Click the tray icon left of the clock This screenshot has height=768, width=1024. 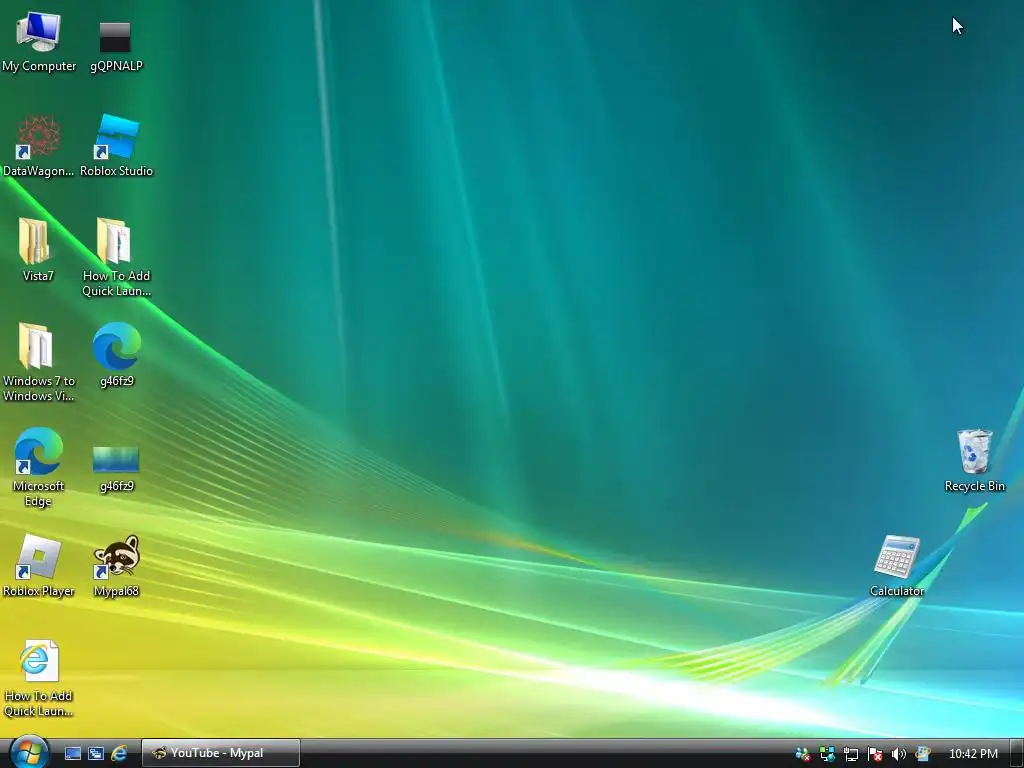click(922, 754)
